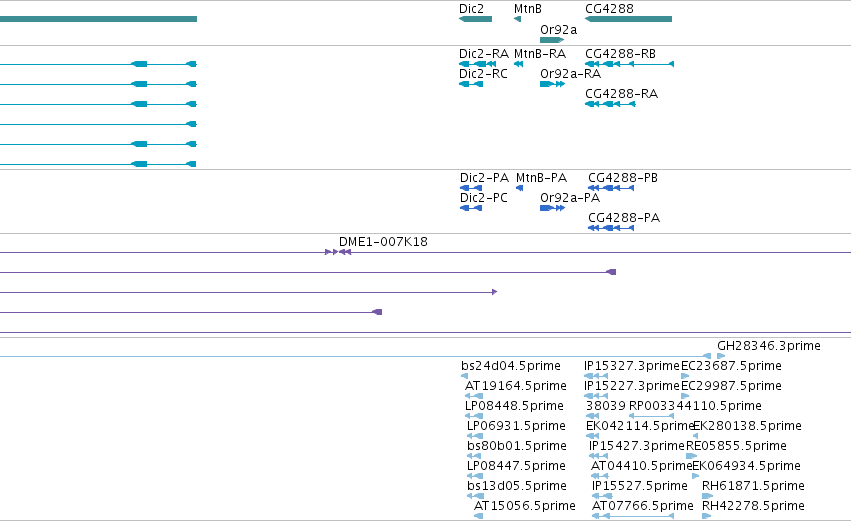Click EST AT07766.5prime

(643, 506)
